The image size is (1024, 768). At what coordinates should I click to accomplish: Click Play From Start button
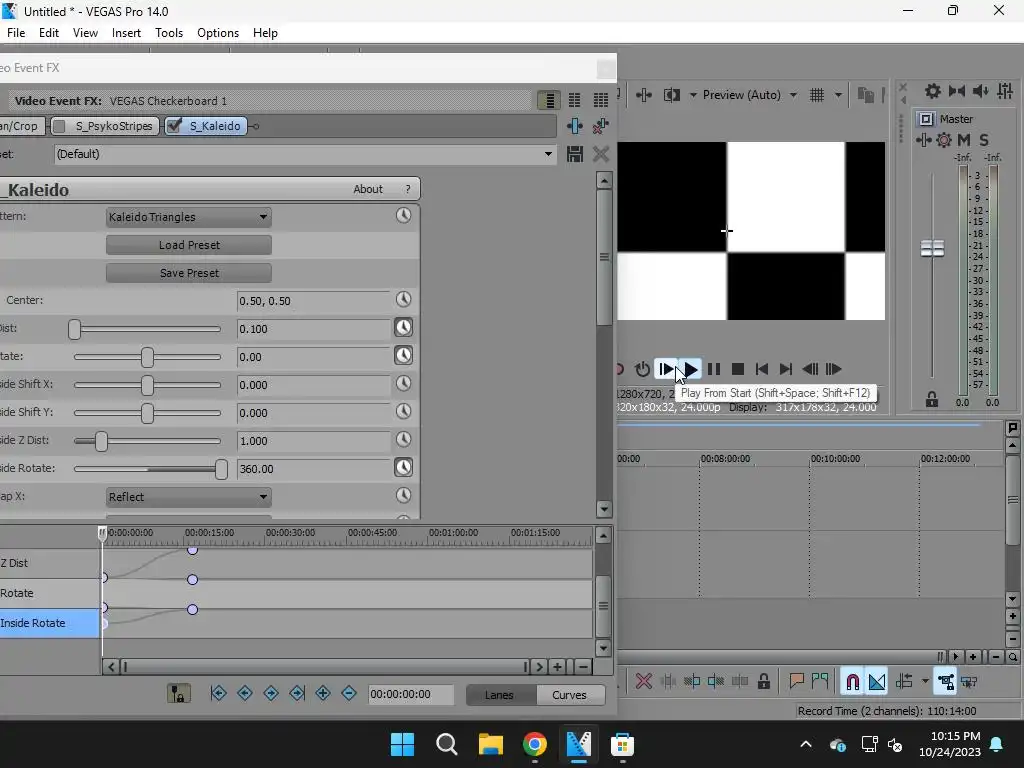(x=666, y=370)
